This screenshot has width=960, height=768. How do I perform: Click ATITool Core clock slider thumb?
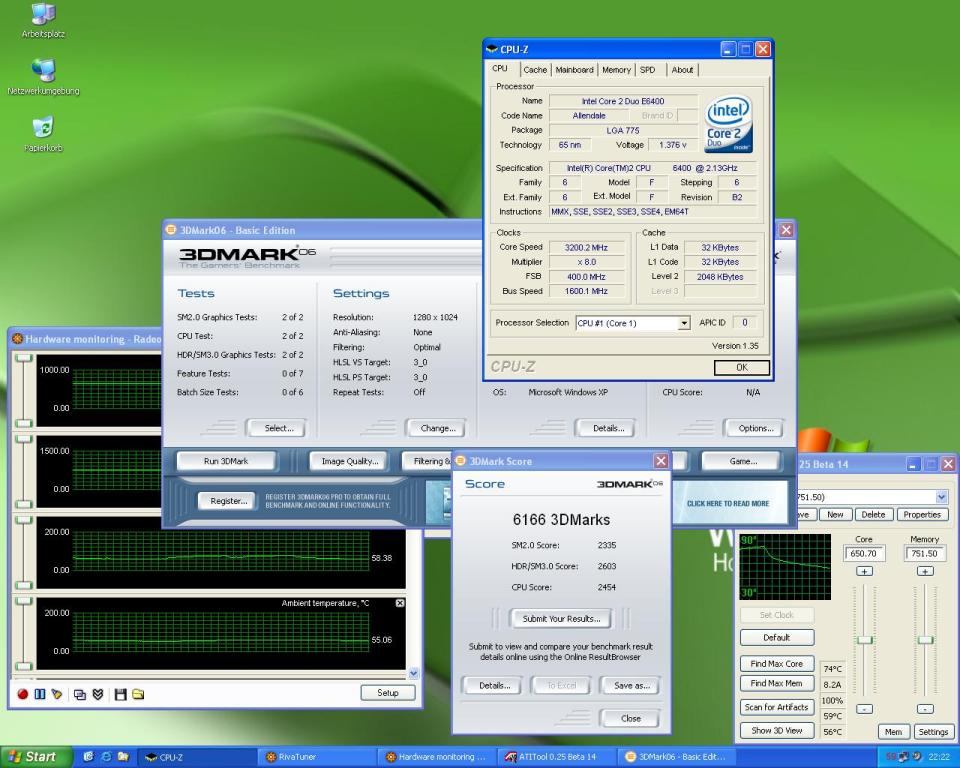click(864, 640)
